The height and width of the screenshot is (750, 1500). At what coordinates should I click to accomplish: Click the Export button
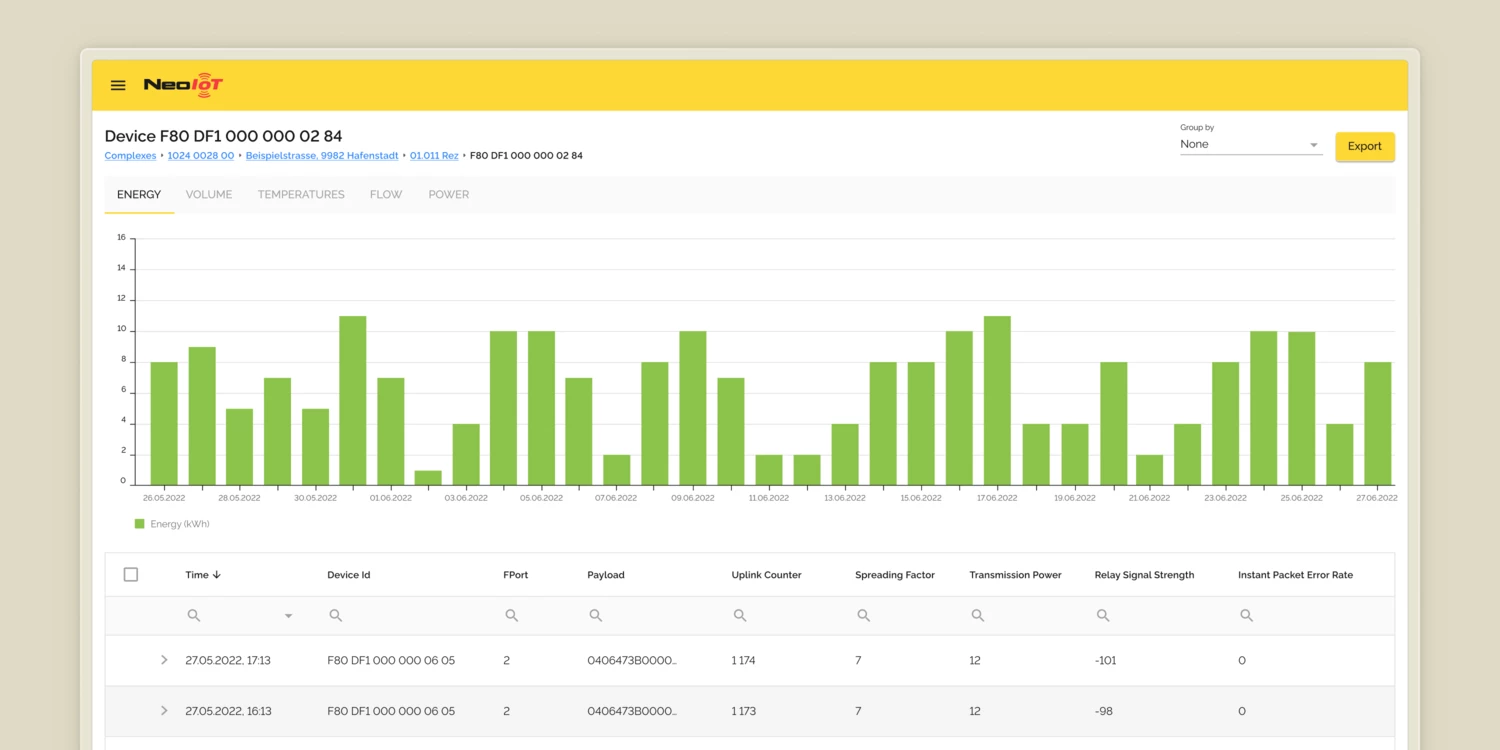tap(1364, 146)
